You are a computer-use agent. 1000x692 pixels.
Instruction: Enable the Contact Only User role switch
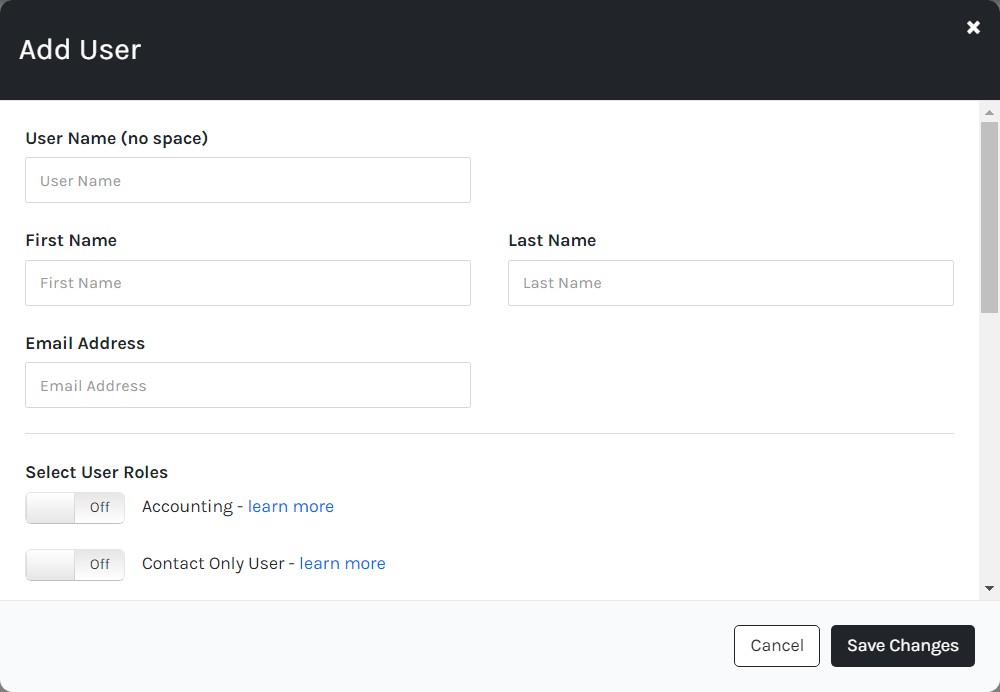[x=75, y=564]
